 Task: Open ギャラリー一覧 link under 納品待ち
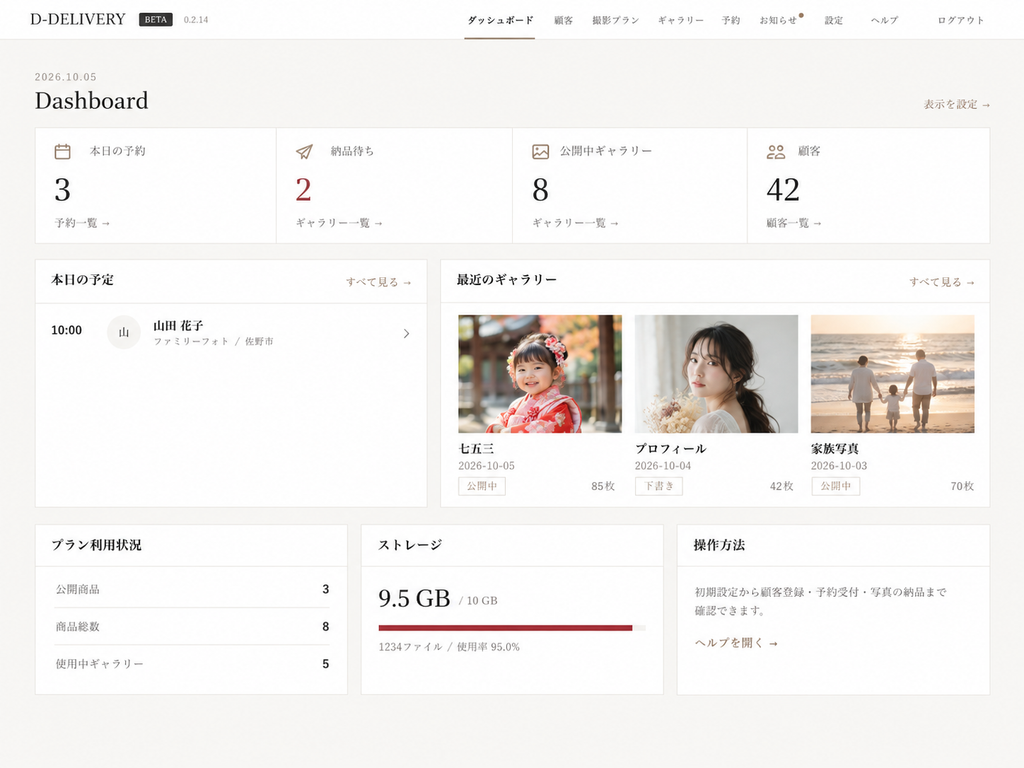click(x=339, y=223)
